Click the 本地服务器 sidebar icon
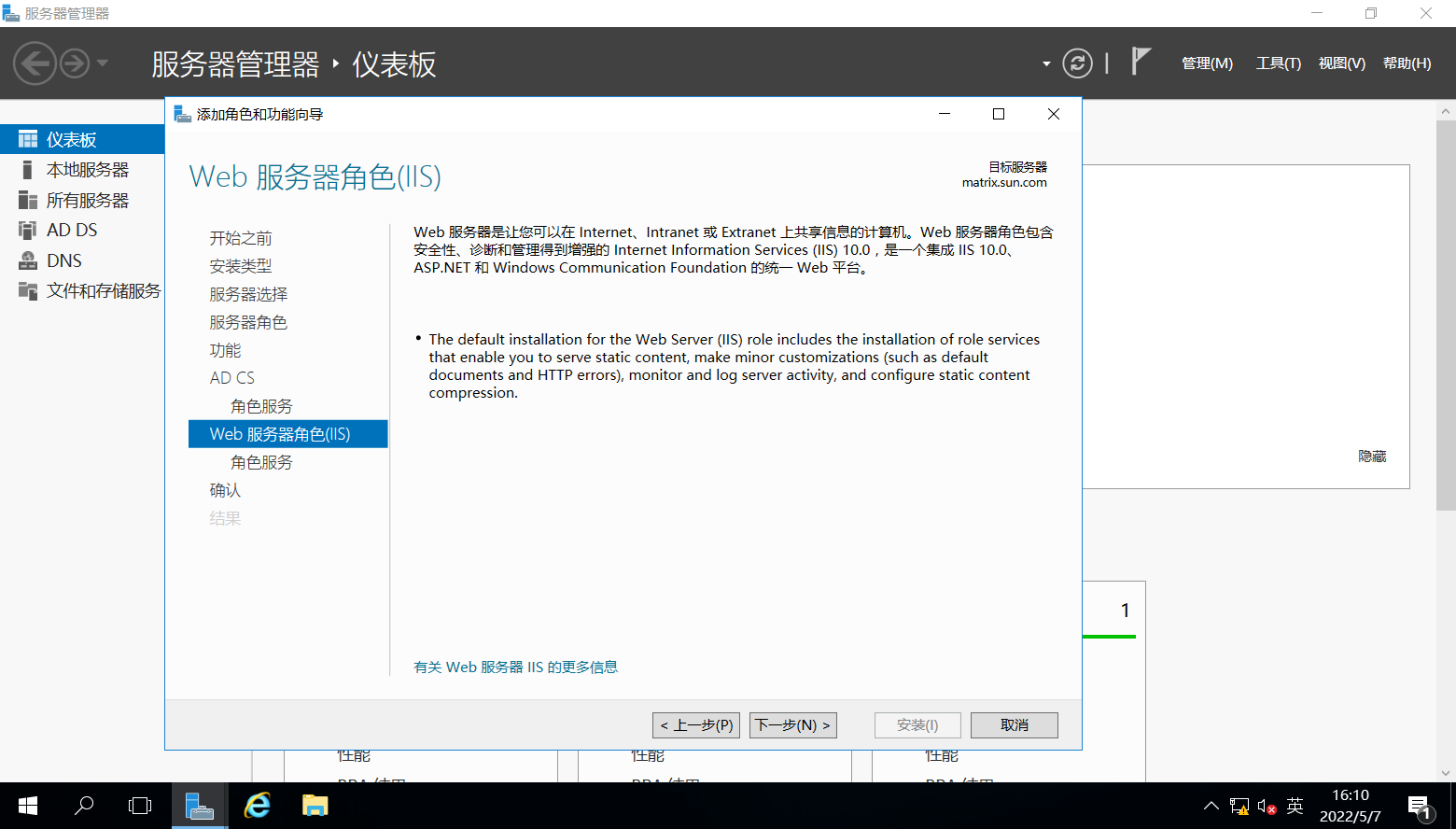 click(28, 170)
